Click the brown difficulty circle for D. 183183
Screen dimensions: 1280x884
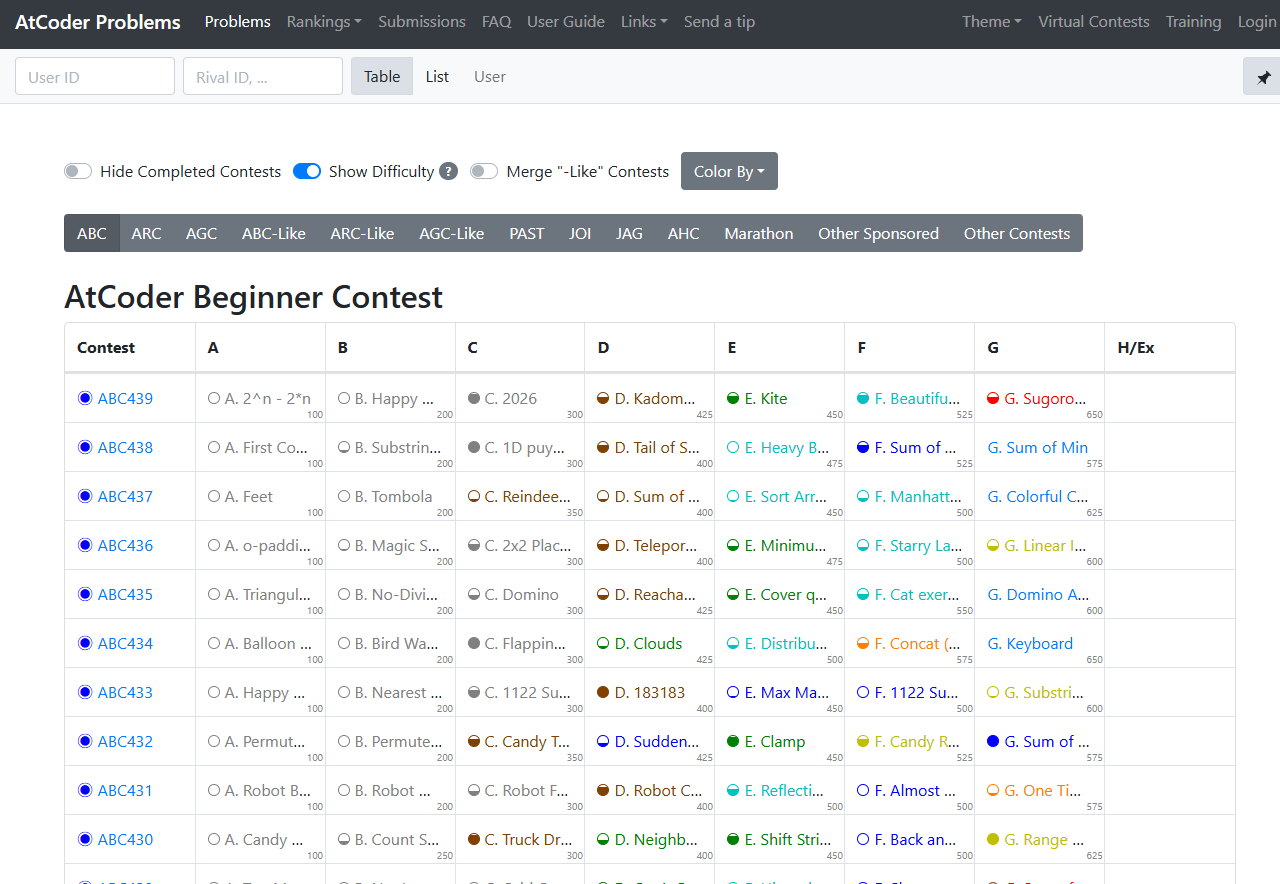[603, 692]
